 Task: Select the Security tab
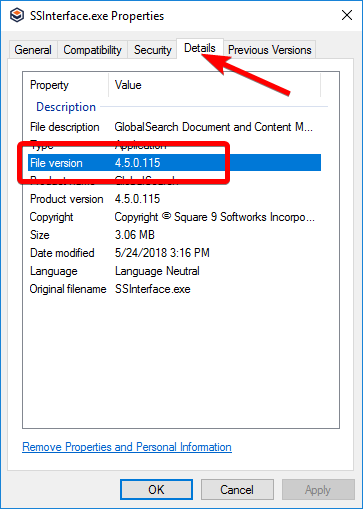(152, 50)
